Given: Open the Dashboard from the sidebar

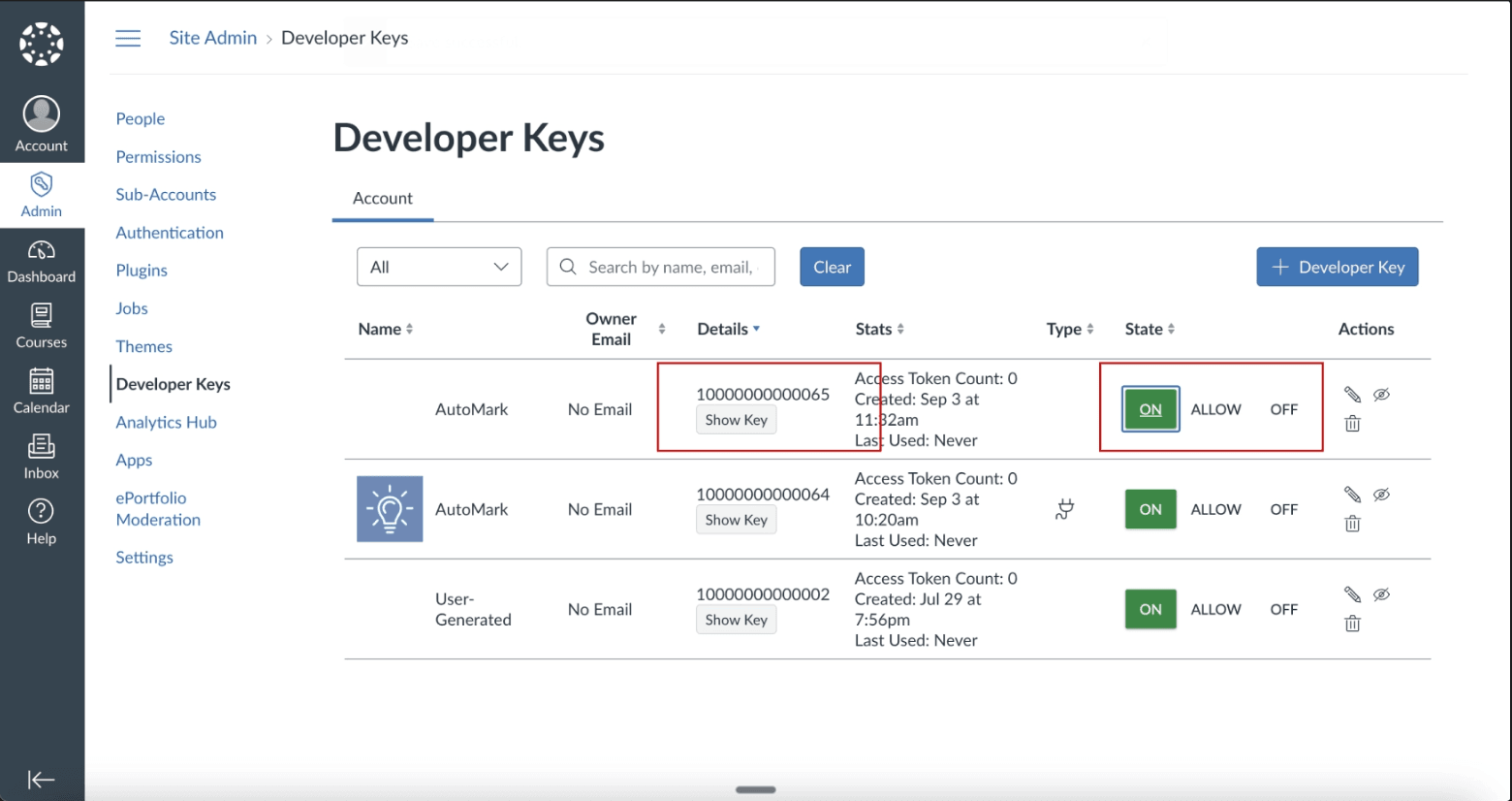Looking at the screenshot, I should [42, 260].
